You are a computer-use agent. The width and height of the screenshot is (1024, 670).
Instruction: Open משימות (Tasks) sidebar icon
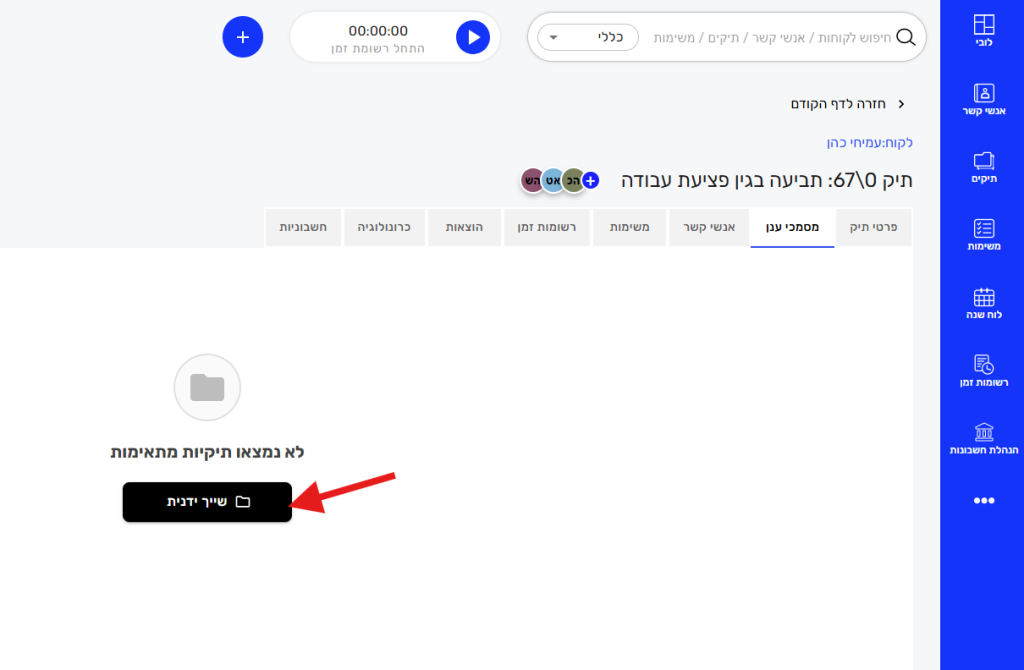[983, 235]
